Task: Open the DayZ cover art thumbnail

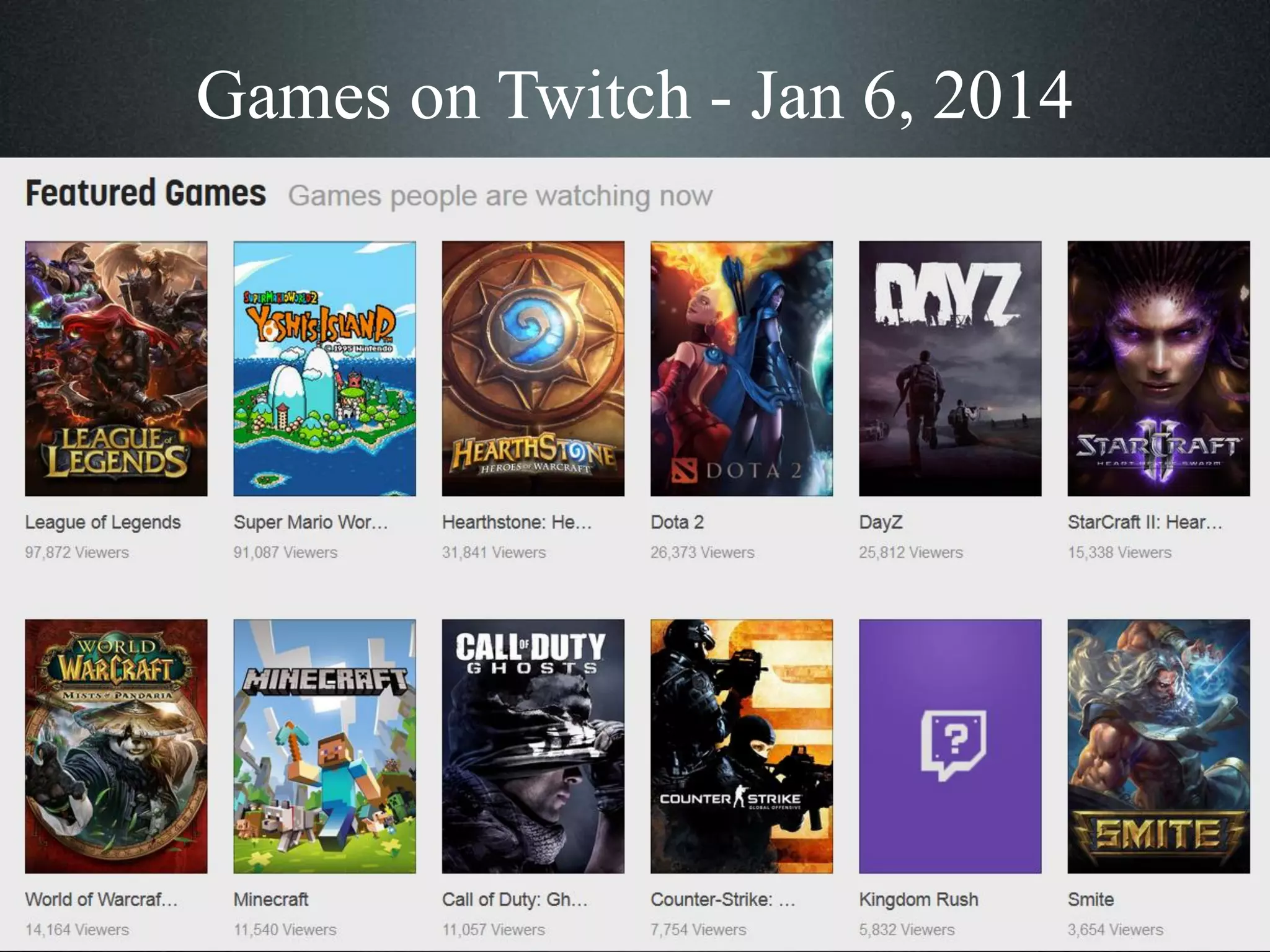Action: (950, 368)
